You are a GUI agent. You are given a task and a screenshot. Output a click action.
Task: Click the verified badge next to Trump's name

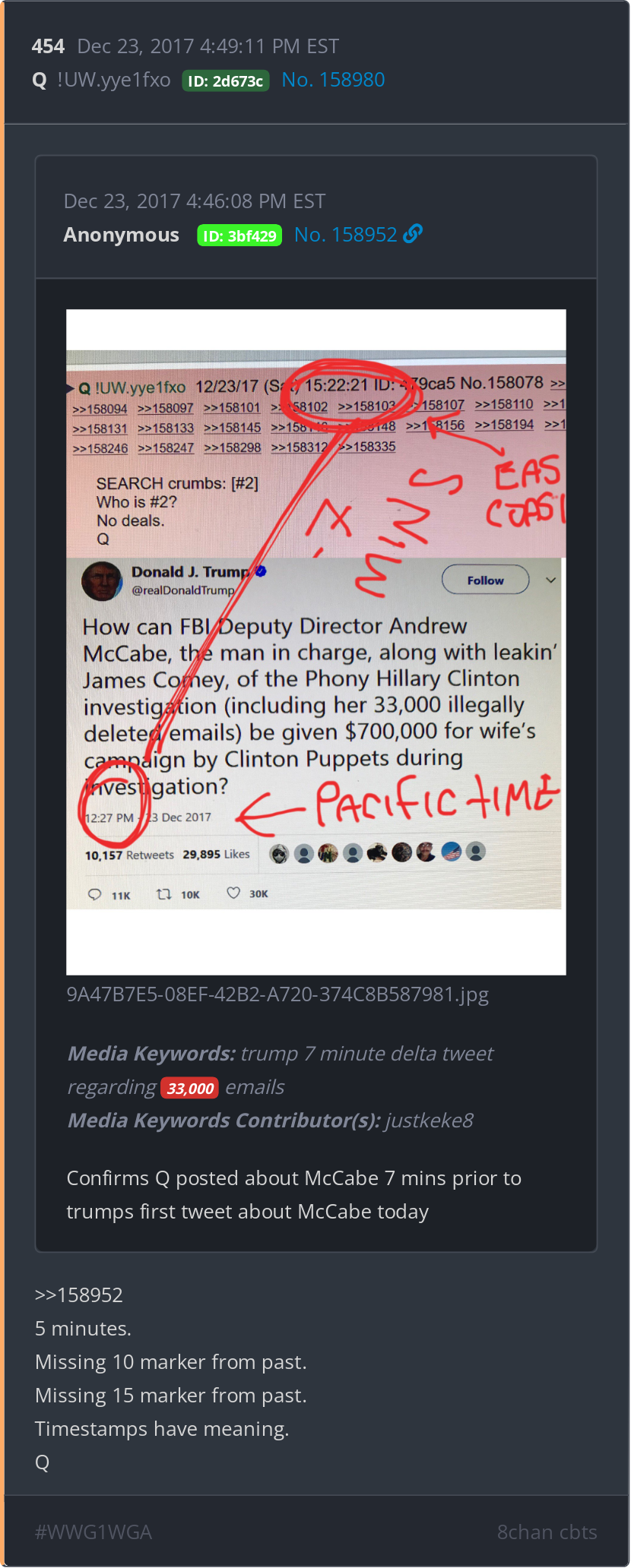261,571
